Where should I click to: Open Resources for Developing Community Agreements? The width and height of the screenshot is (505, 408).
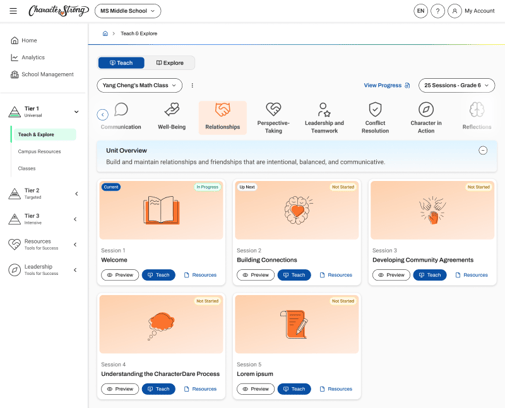(472, 275)
